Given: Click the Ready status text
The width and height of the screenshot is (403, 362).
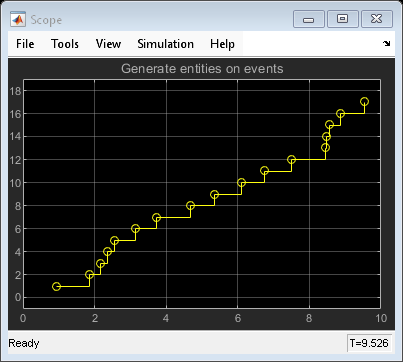Looking at the screenshot, I should [24, 343].
